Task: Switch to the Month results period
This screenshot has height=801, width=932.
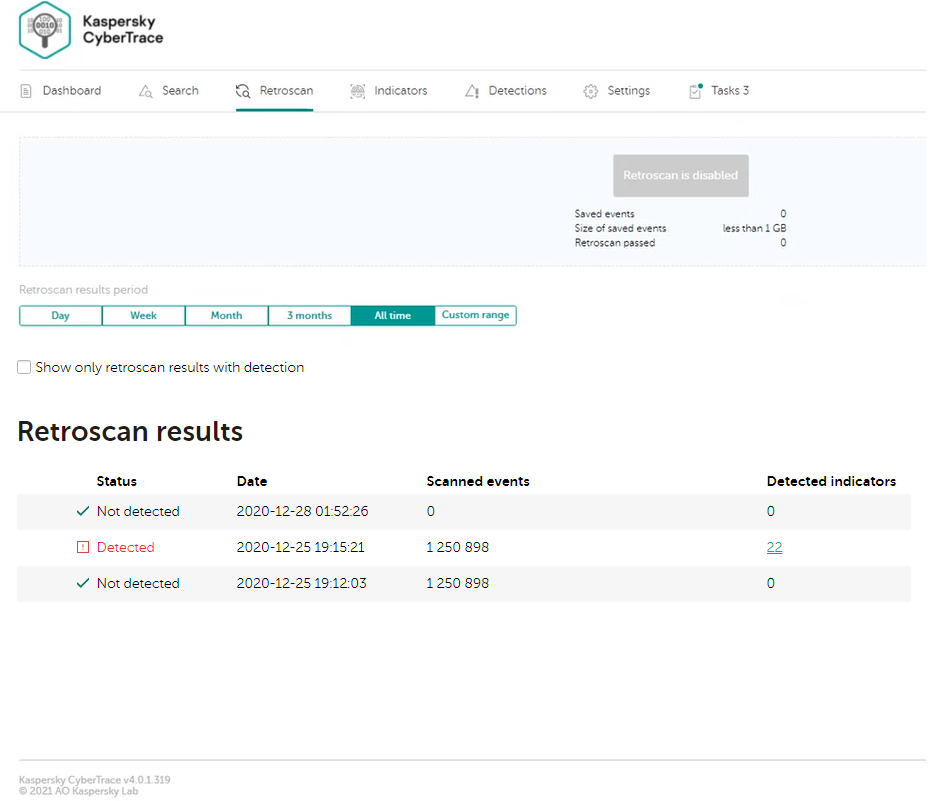Action: pyautogui.click(x=226, y=316)
